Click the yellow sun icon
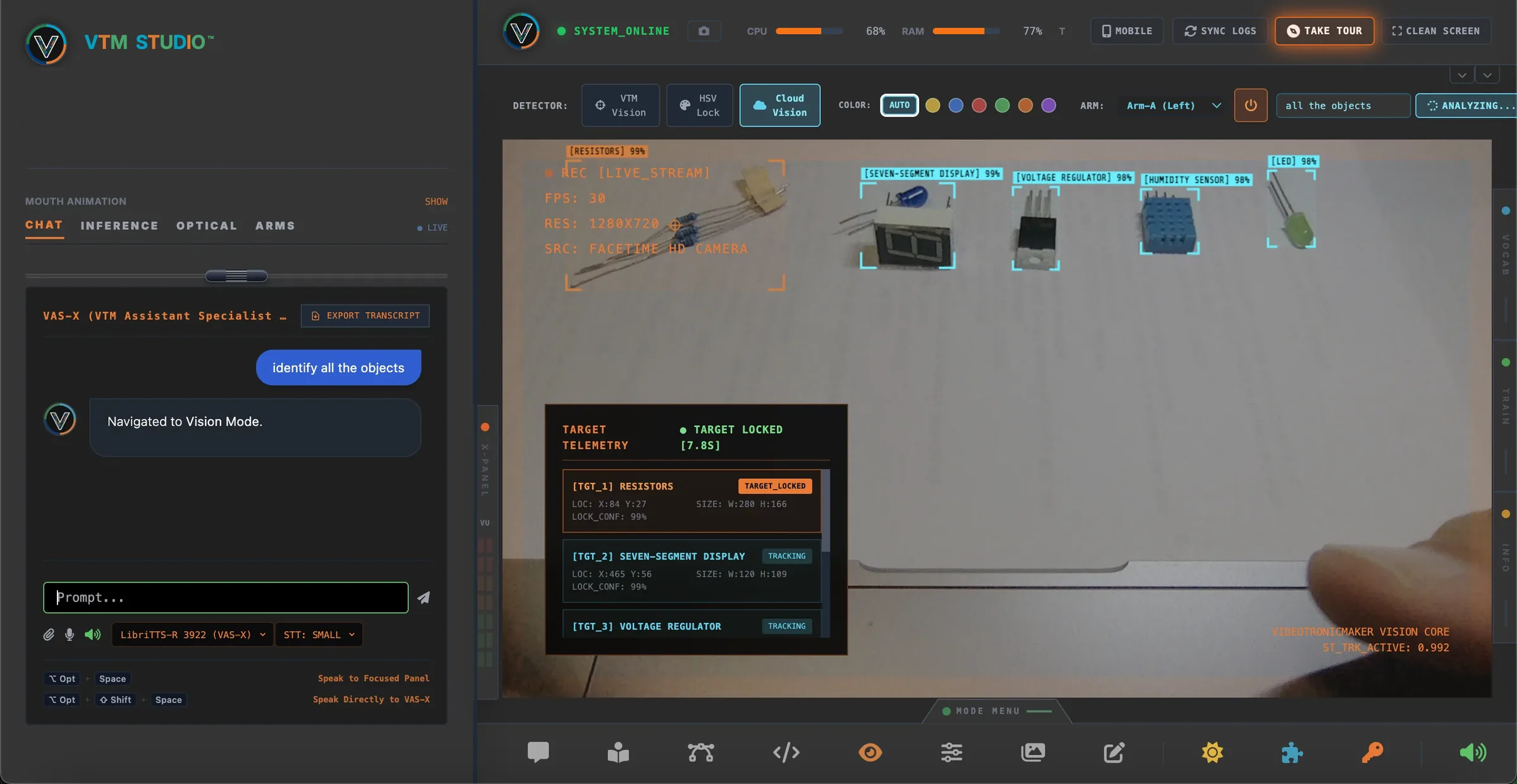Viewport: 1517px width, 784px height. tap(1212, 752)
